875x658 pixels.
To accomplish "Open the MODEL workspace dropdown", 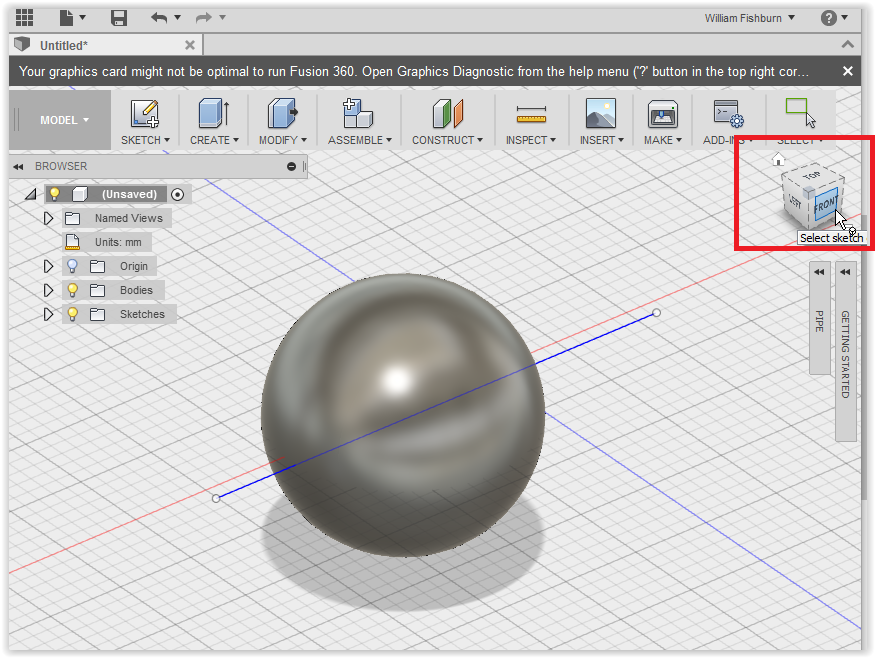I will (x=64, y=120).
